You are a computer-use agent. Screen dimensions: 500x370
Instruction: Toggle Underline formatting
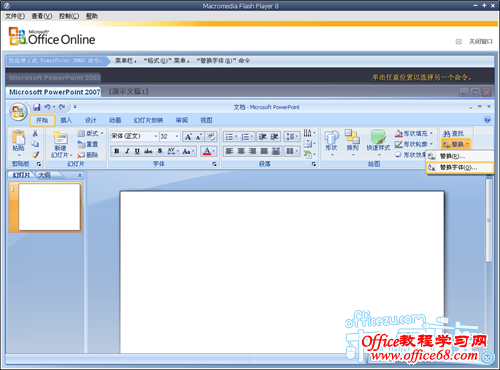[137, 151]
